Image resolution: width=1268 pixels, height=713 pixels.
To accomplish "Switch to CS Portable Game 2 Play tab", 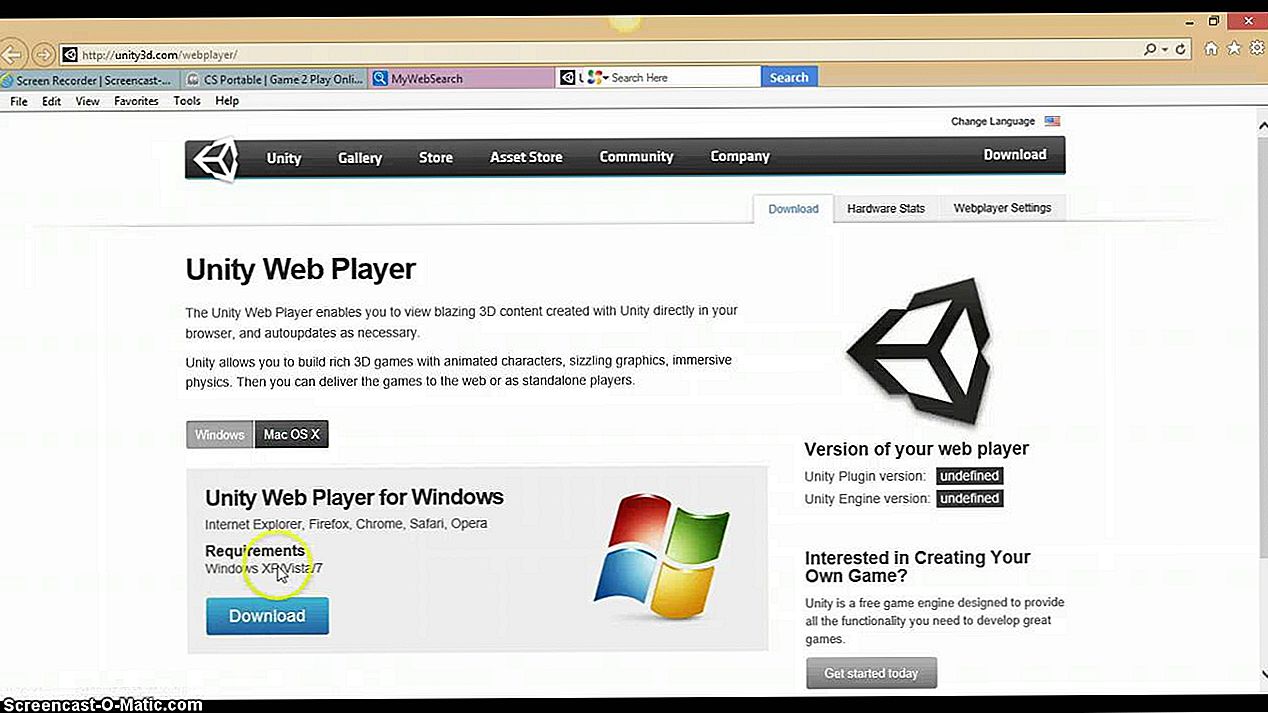I will [274, 79].
